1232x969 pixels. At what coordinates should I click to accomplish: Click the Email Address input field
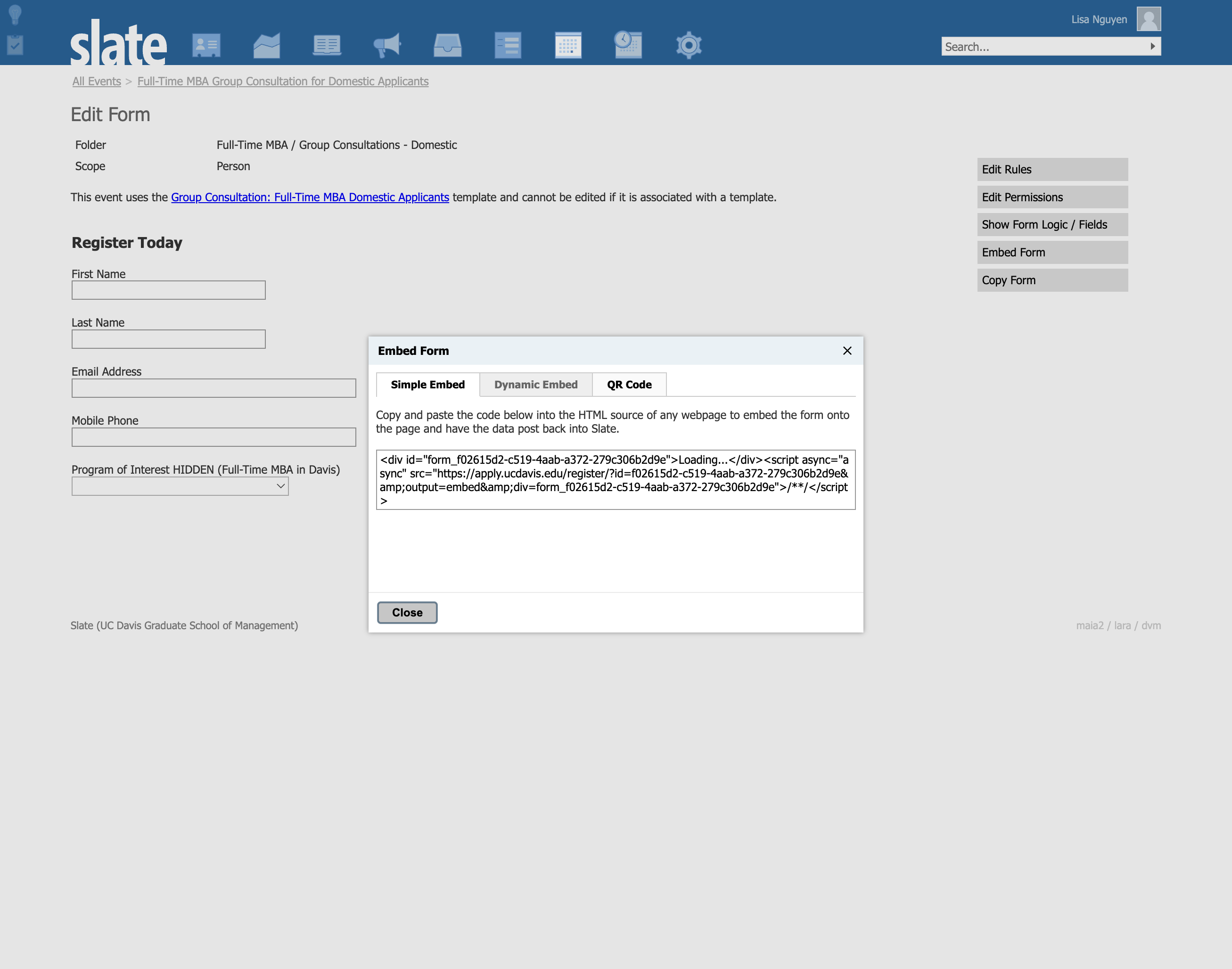tap(214, 388)
